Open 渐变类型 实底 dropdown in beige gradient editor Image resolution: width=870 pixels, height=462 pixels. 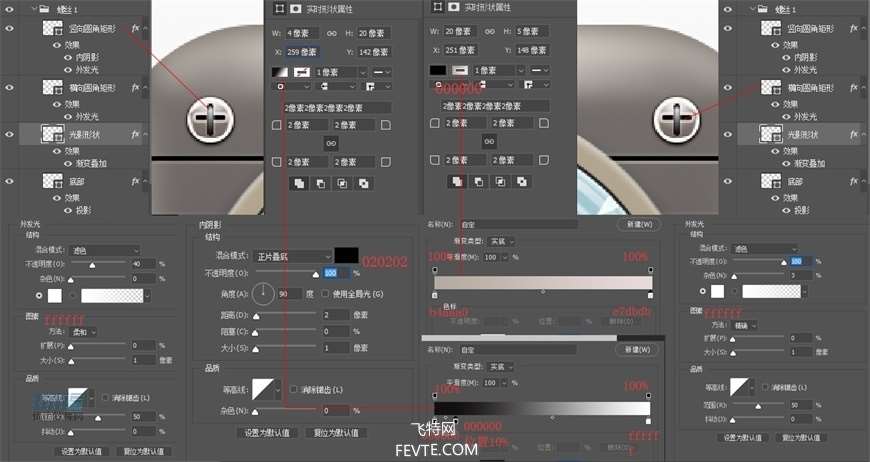pos(500,241)
